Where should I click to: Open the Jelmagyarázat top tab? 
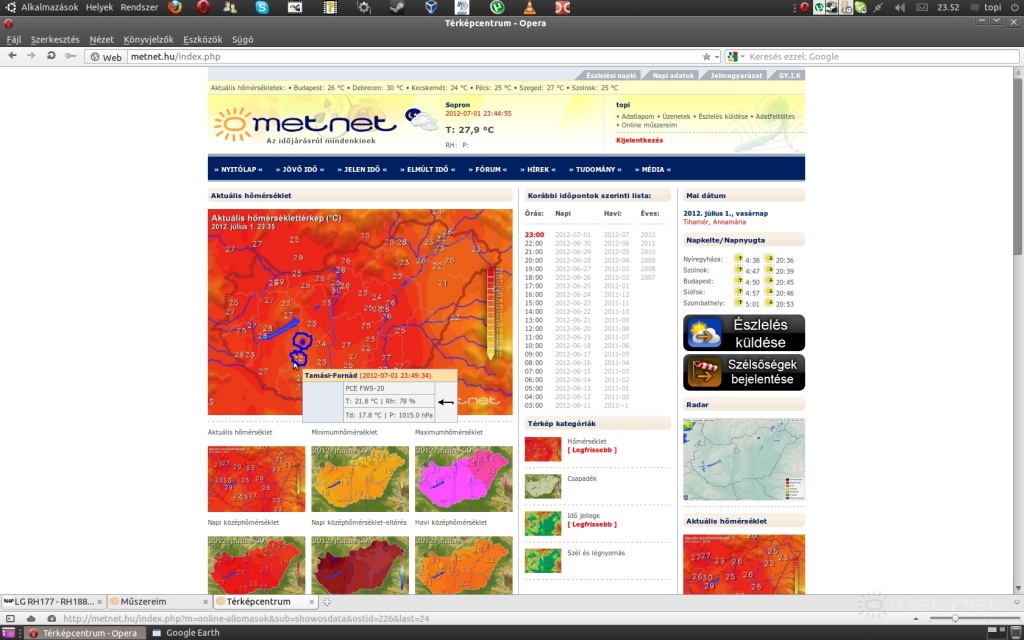click(x=735, y=75)
